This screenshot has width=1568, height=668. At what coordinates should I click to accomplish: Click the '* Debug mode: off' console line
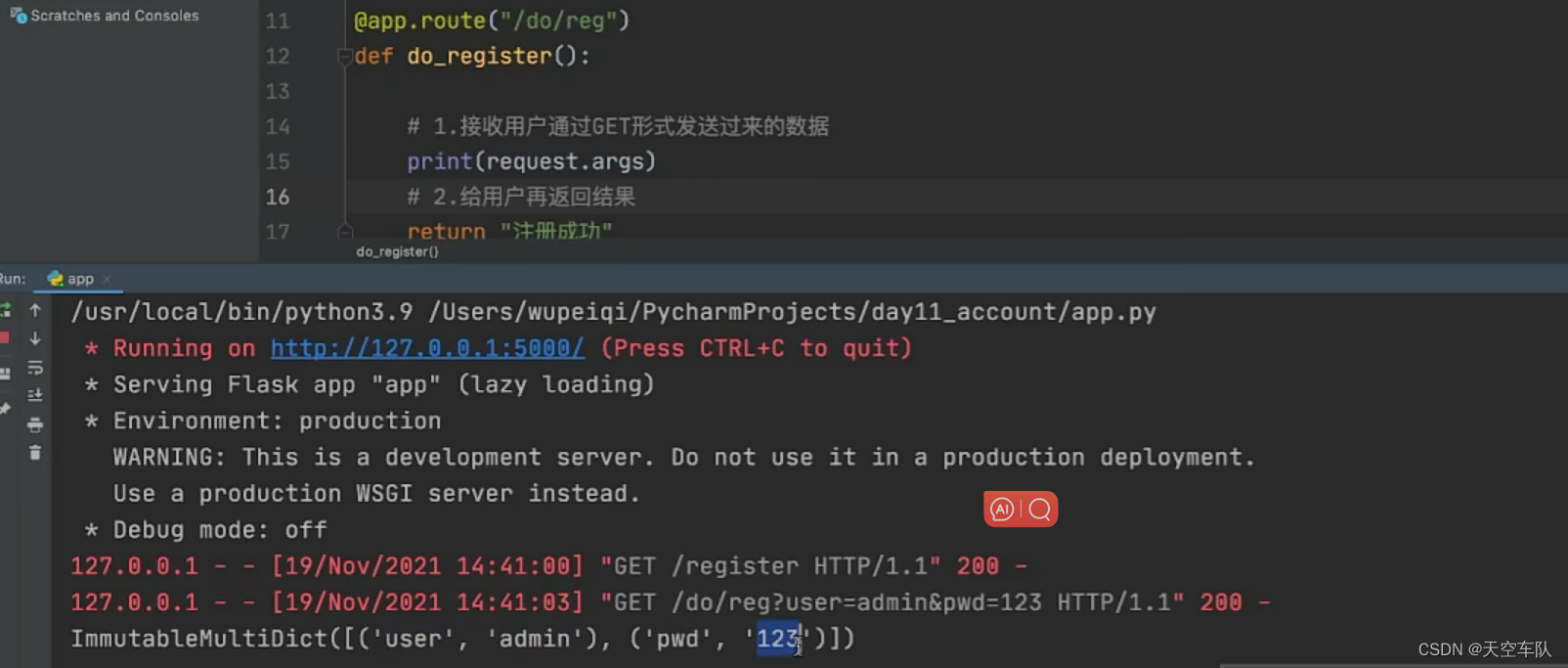(x=205, y=530)
